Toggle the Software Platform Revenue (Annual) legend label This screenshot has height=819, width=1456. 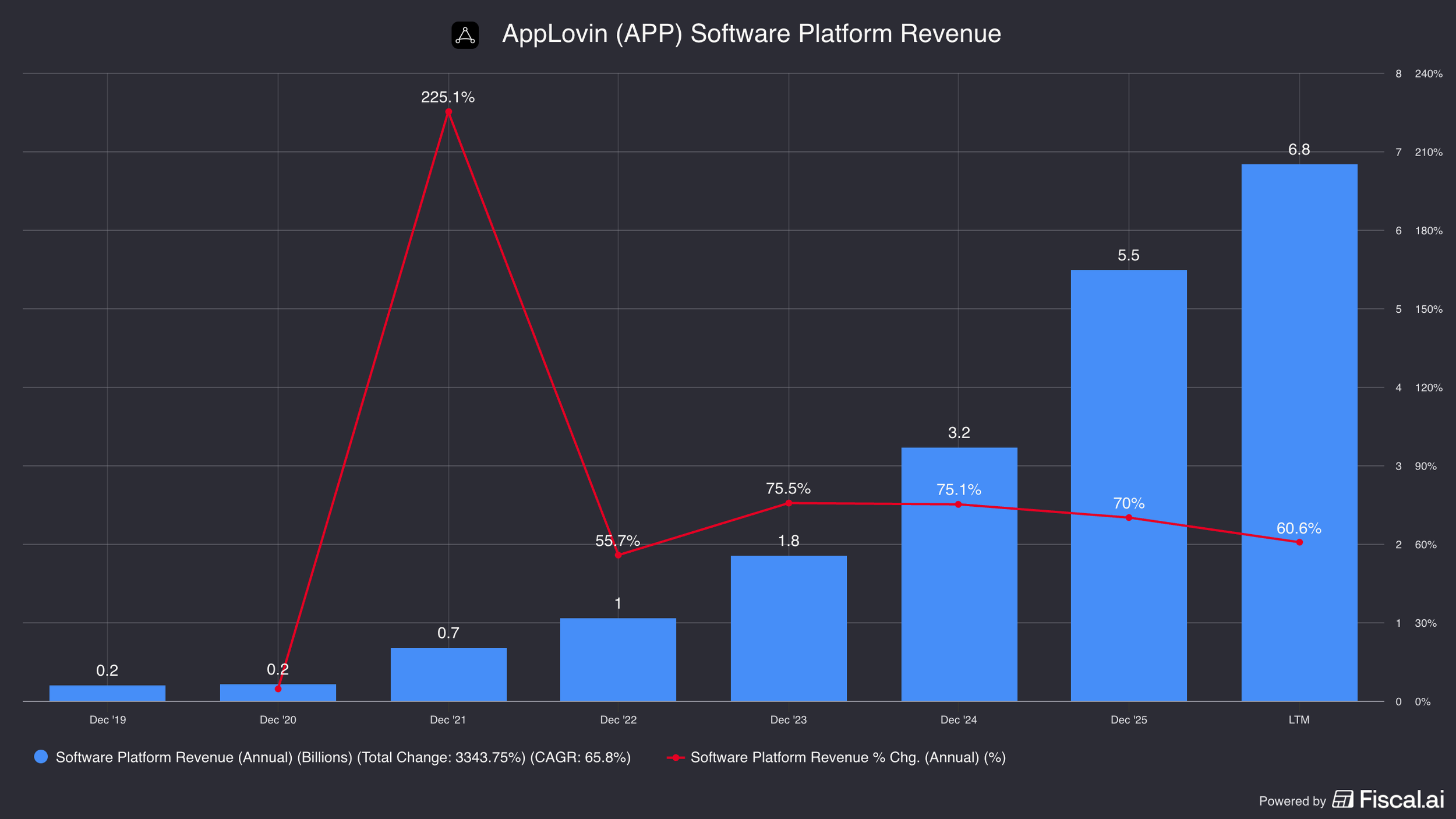pyautogui.click(x=343, y=757)
